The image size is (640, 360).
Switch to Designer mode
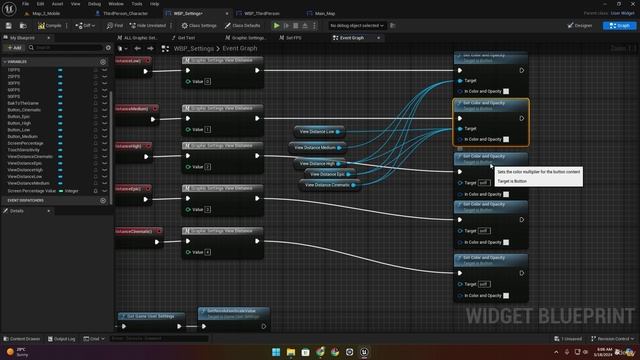[580, 26]
